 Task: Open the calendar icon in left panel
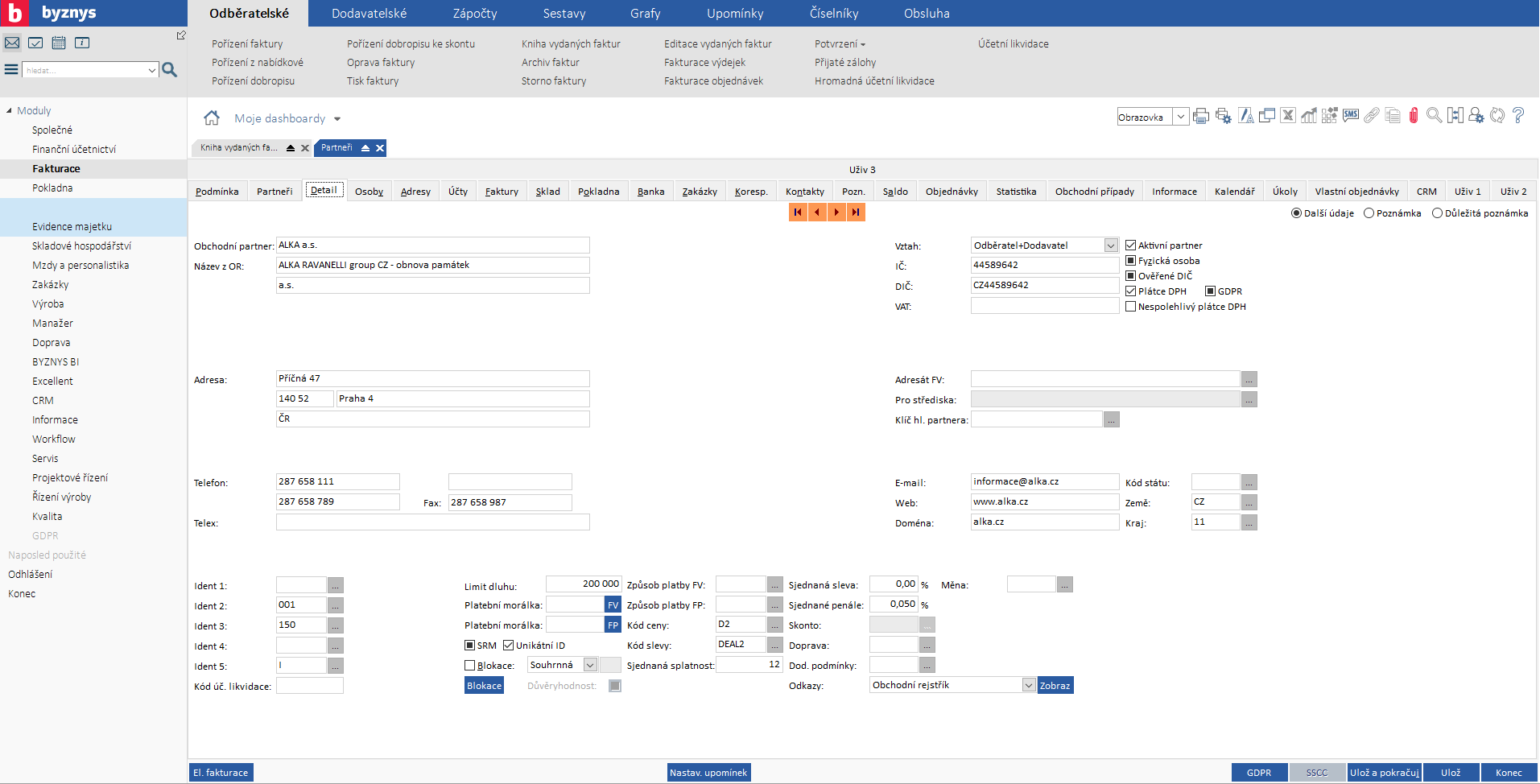[x=59, y=43]
